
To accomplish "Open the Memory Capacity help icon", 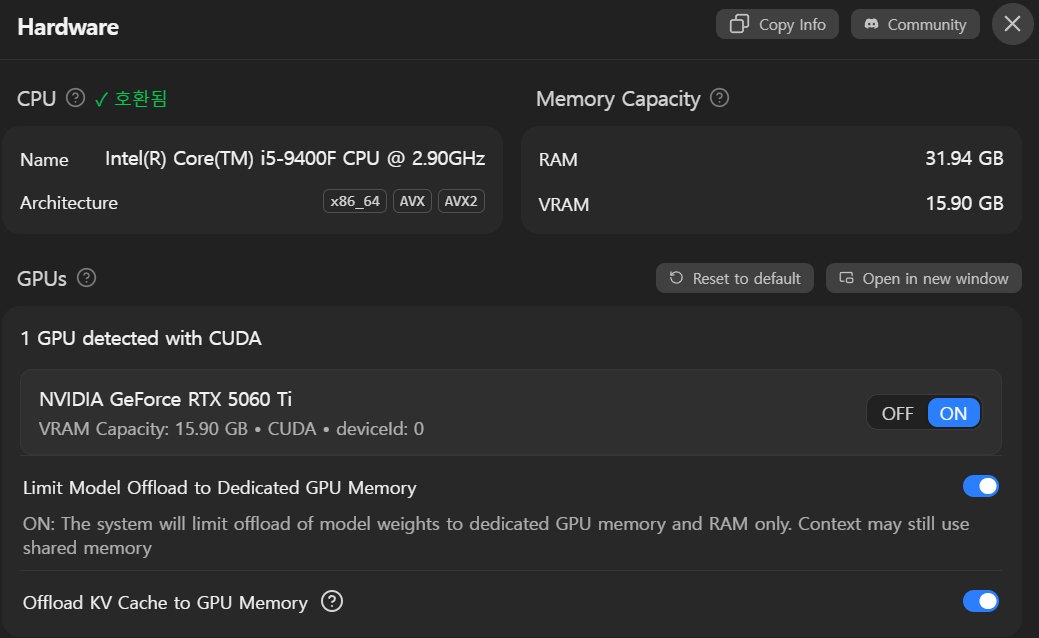I will pos(720,98).
